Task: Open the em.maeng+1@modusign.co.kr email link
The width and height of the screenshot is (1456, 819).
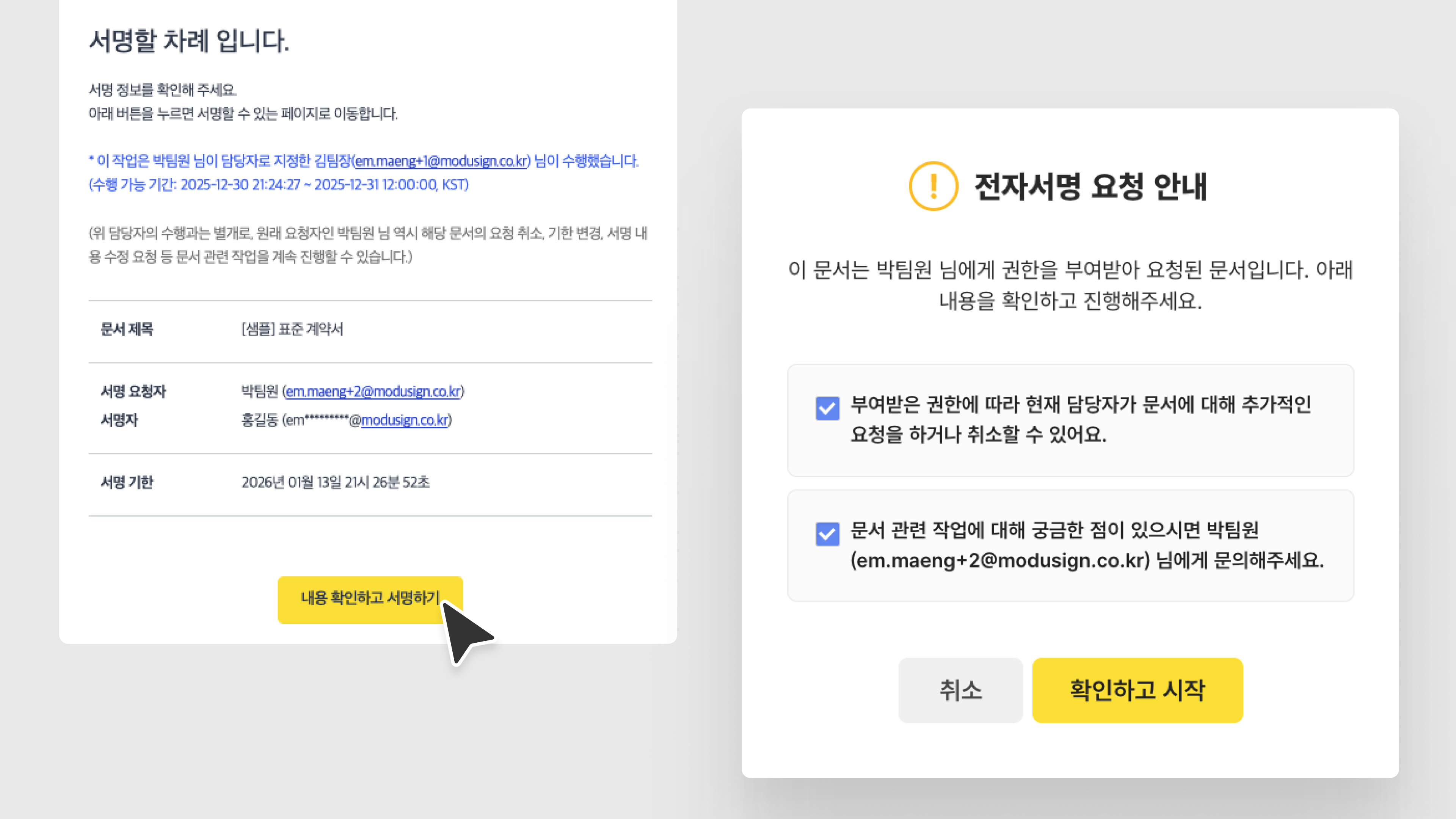Action: (441, 161)
